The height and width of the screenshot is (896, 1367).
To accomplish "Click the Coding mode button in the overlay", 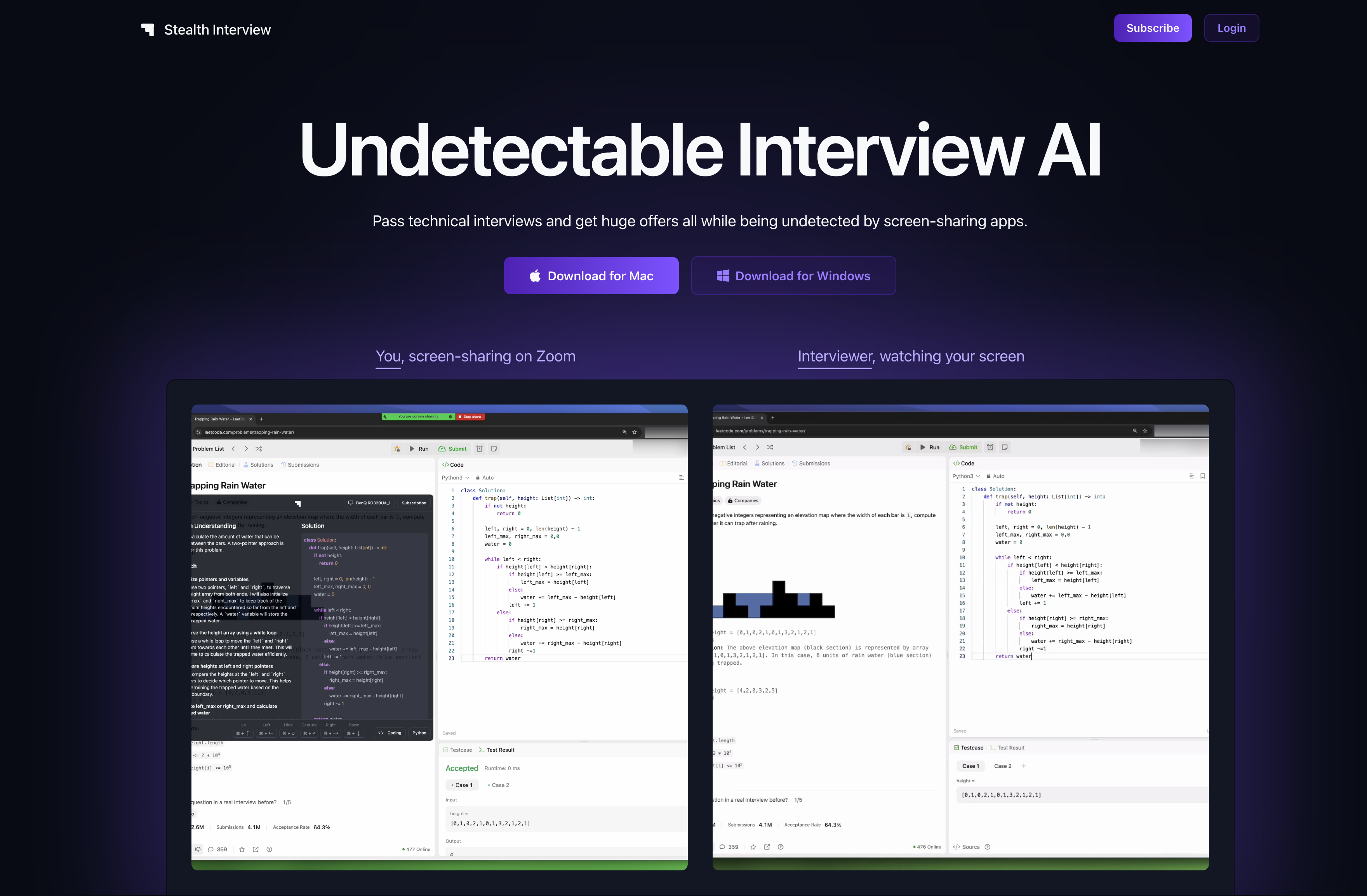I will tap(390, 733).
